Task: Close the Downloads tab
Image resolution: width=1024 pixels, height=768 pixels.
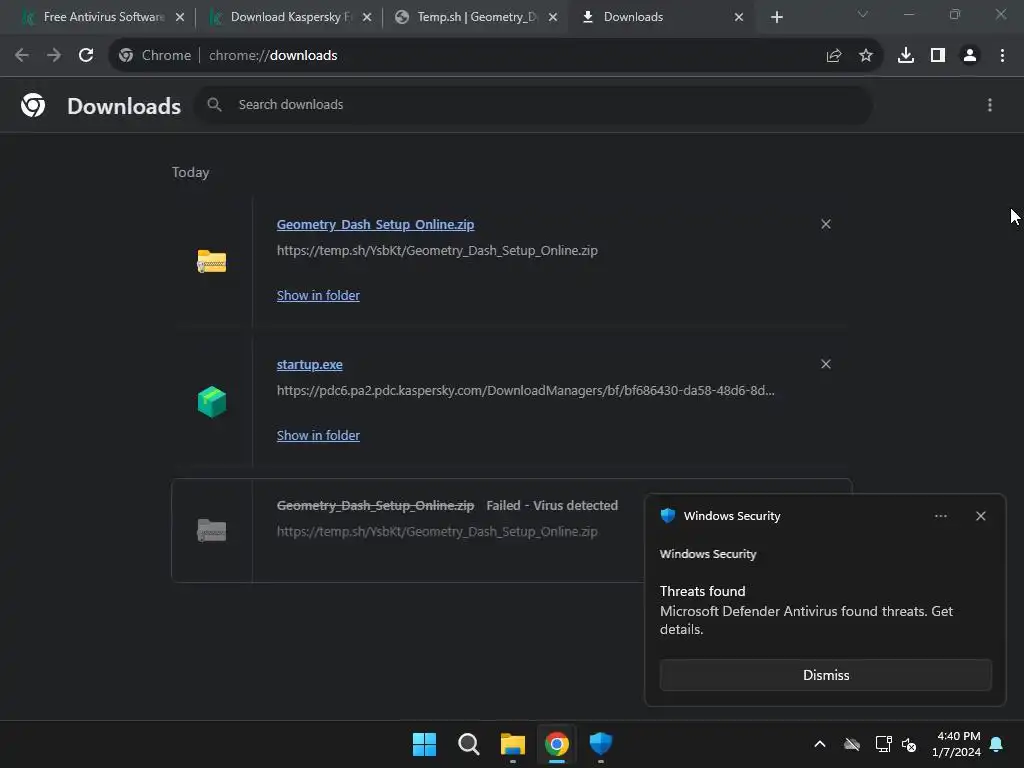Action: tap(739, 17)
